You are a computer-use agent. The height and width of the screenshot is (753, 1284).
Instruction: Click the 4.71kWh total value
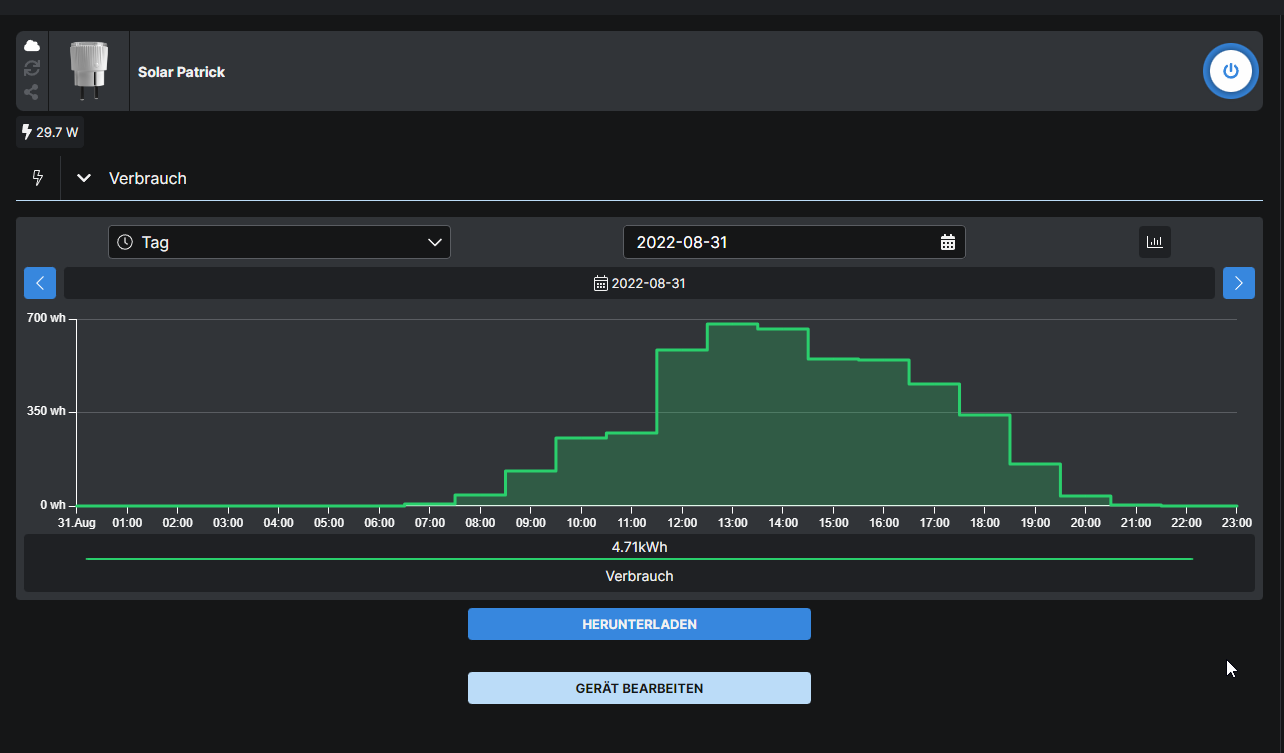[639, 547]
